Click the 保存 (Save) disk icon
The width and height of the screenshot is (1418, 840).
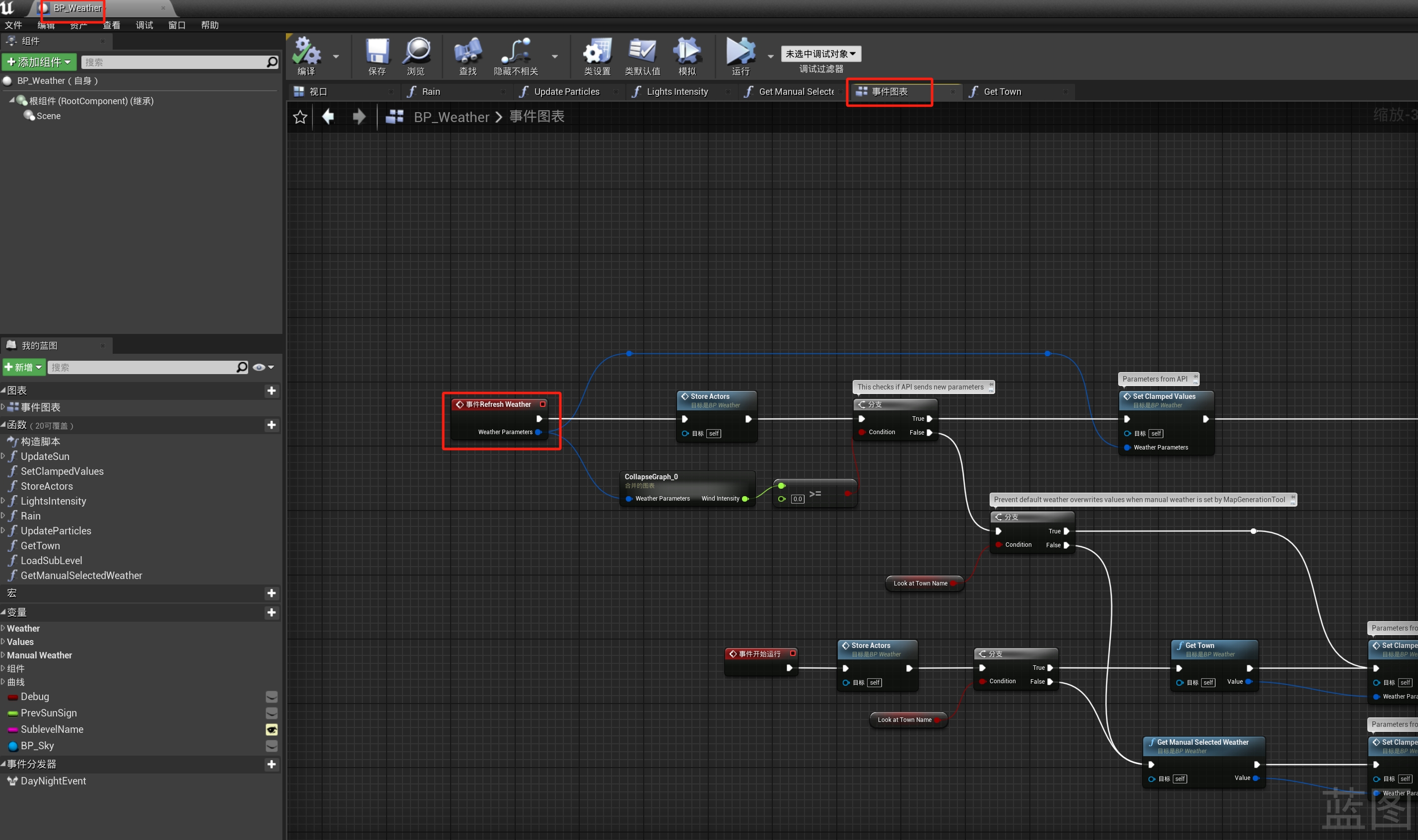point(377,52)
